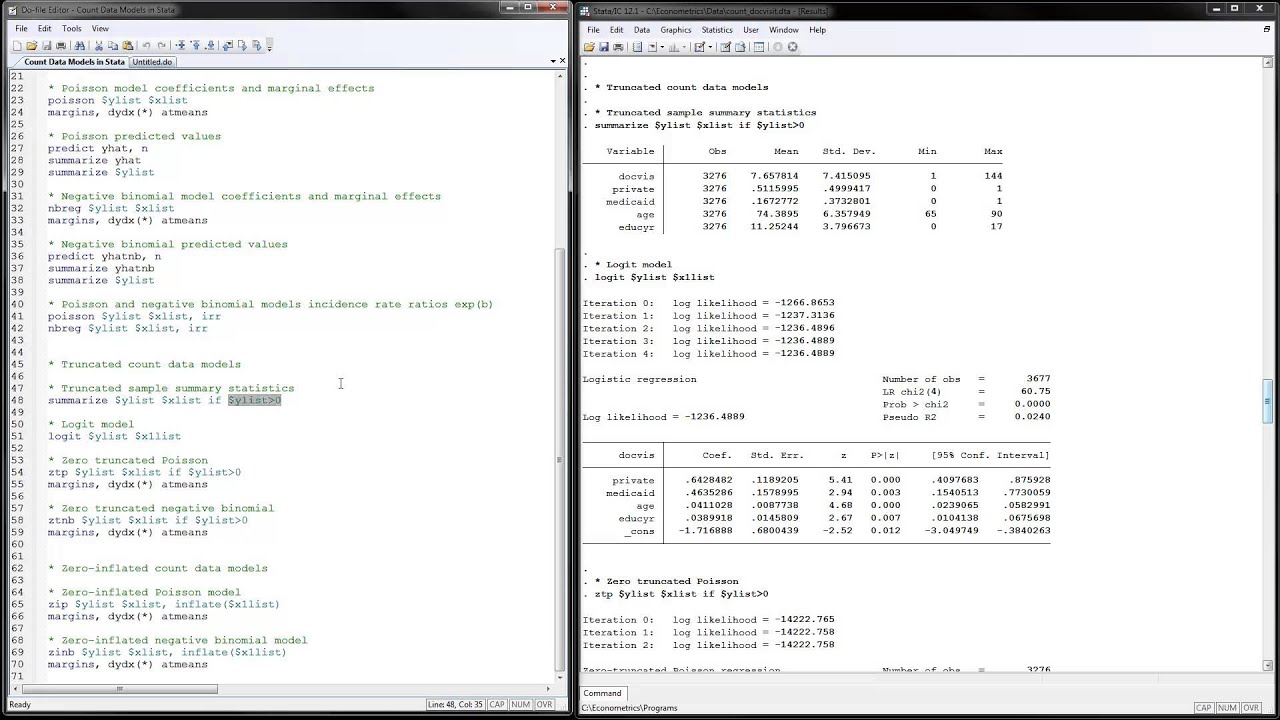Click line 66 zip inflate command
This screenshot has height=720, width=1280.
click(164, 604)
